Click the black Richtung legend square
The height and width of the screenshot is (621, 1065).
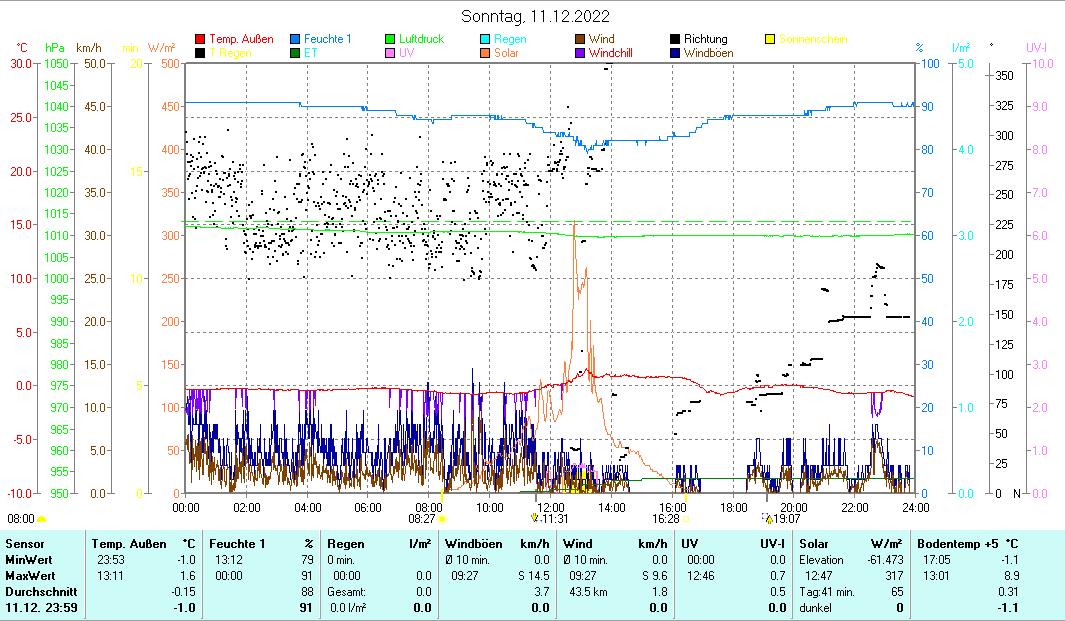click(675, 39)
